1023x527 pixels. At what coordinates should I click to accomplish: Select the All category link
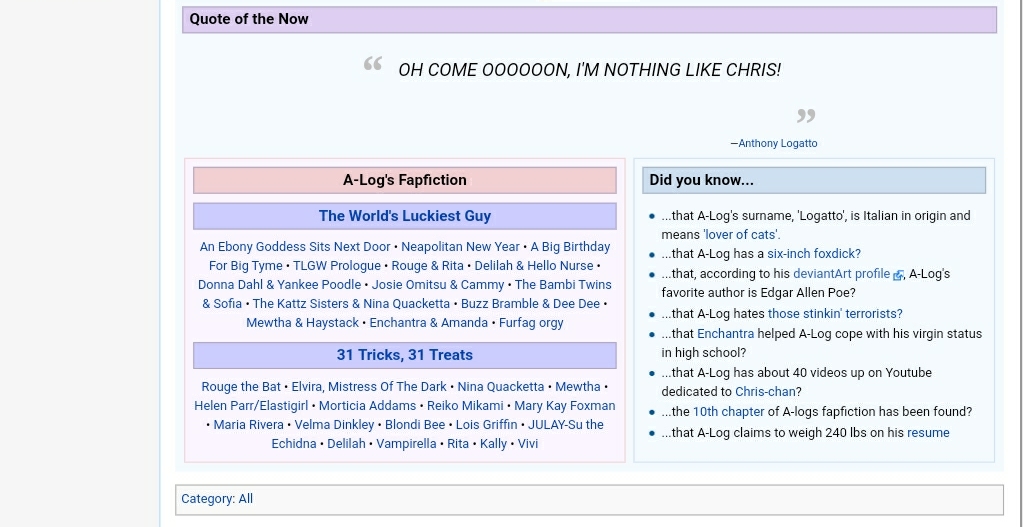click(x=245, y=499)
